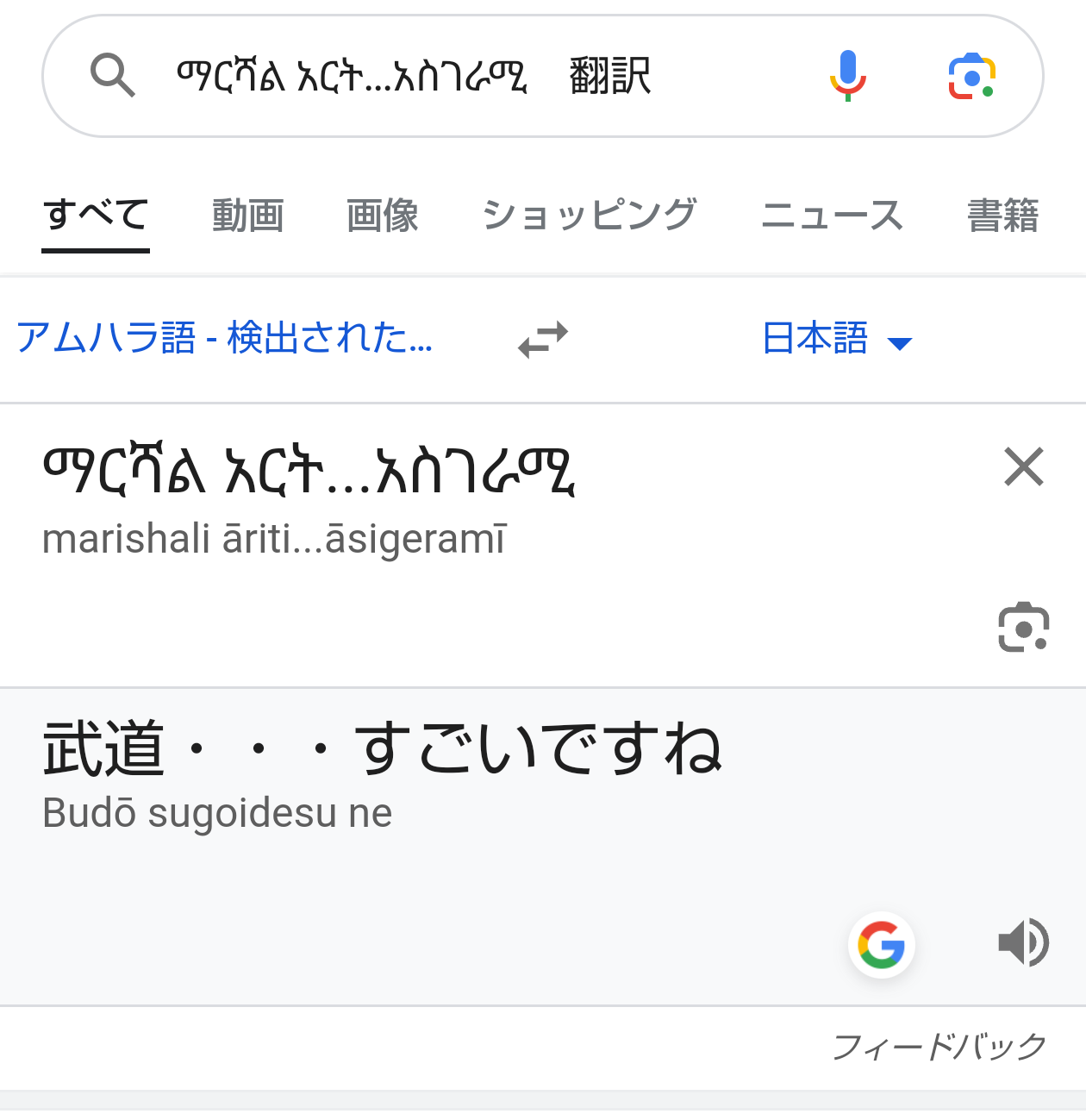
Task: Open camera translate icon in input box
Action: (x=1024, y=627)
